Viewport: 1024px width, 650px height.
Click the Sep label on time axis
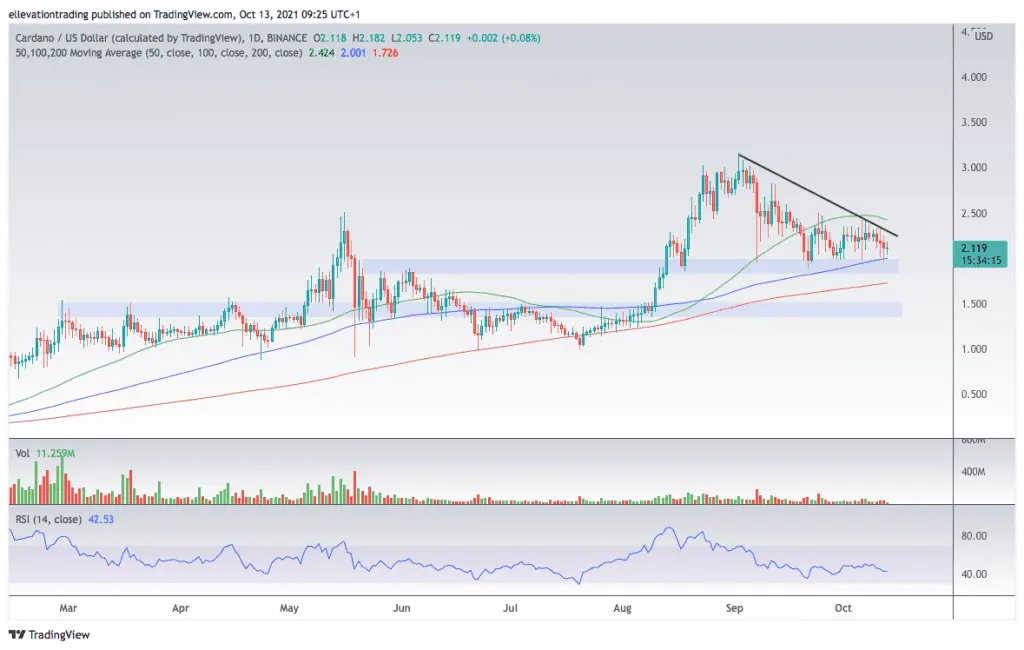coord(735,608)
